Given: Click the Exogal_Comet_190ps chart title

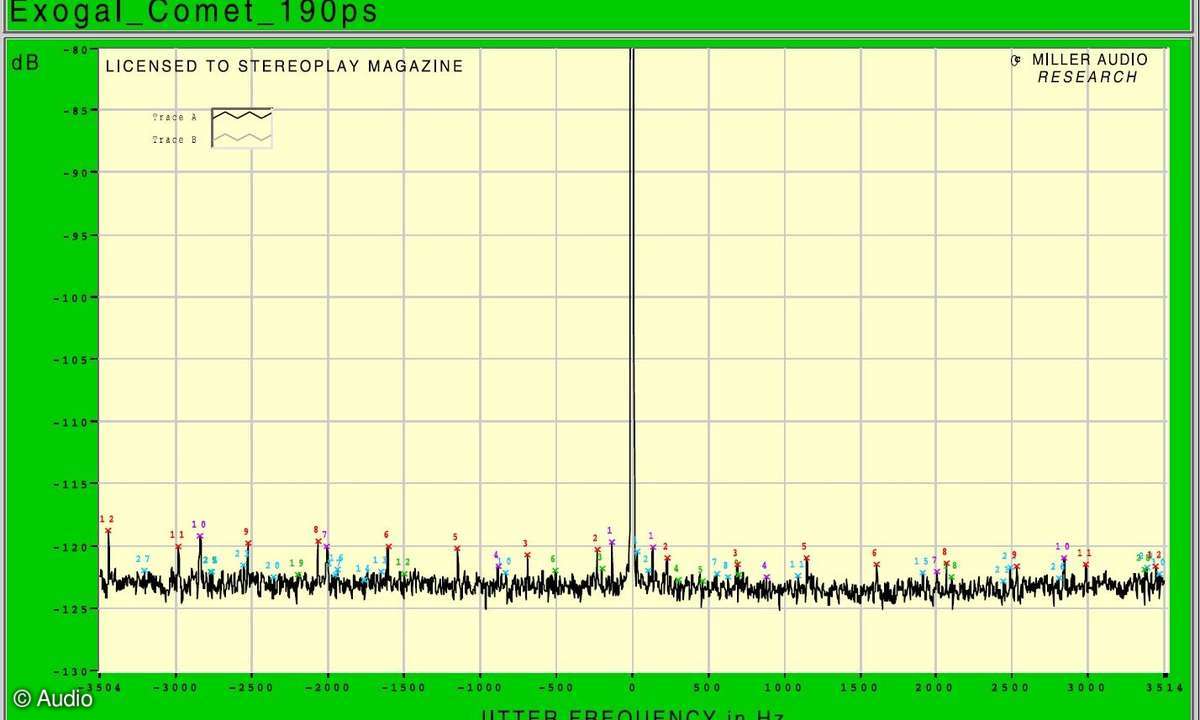Looking at the screenshot, I should pos(193,13).
